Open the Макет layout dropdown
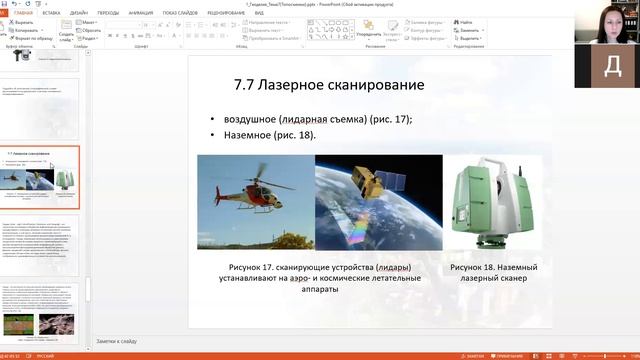The height and width of the screenshot is (360, 640). pos(87,22)
